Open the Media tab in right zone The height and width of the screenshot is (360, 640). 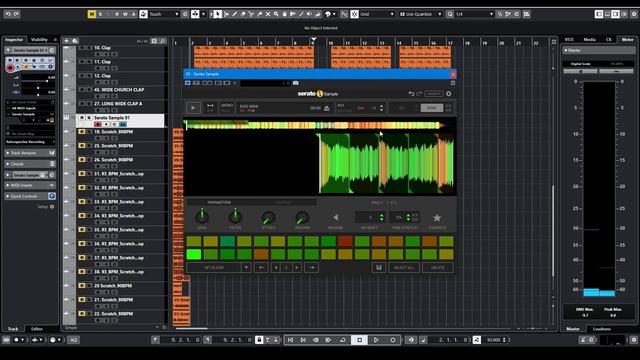(x=589, y=40)
